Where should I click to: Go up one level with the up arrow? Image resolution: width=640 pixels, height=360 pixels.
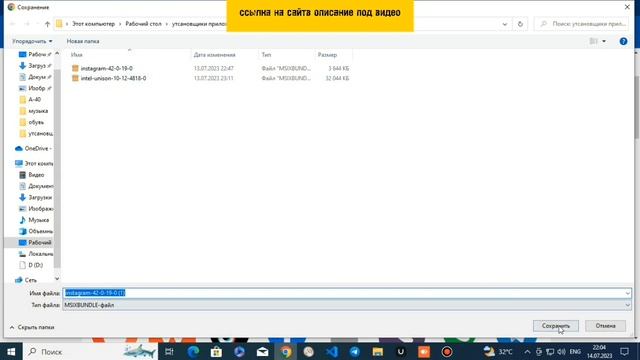coord(47,24)
